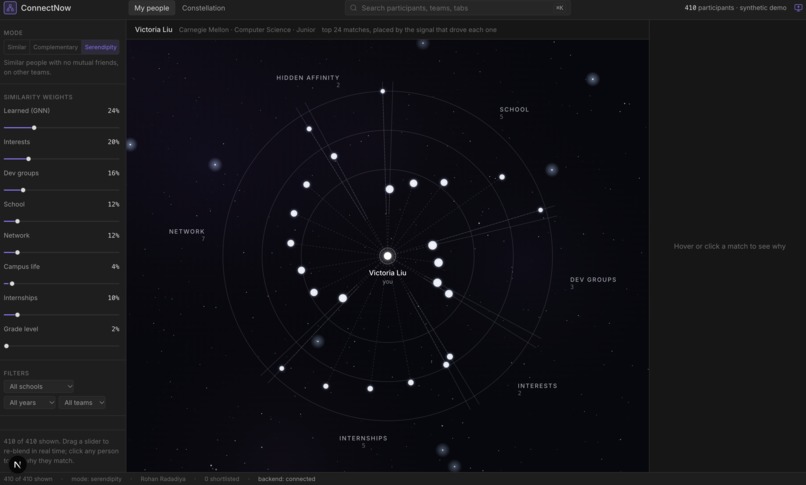Click the Learned (GNN) weight slider
Viewport: 806px width, 485px height.
61,127
